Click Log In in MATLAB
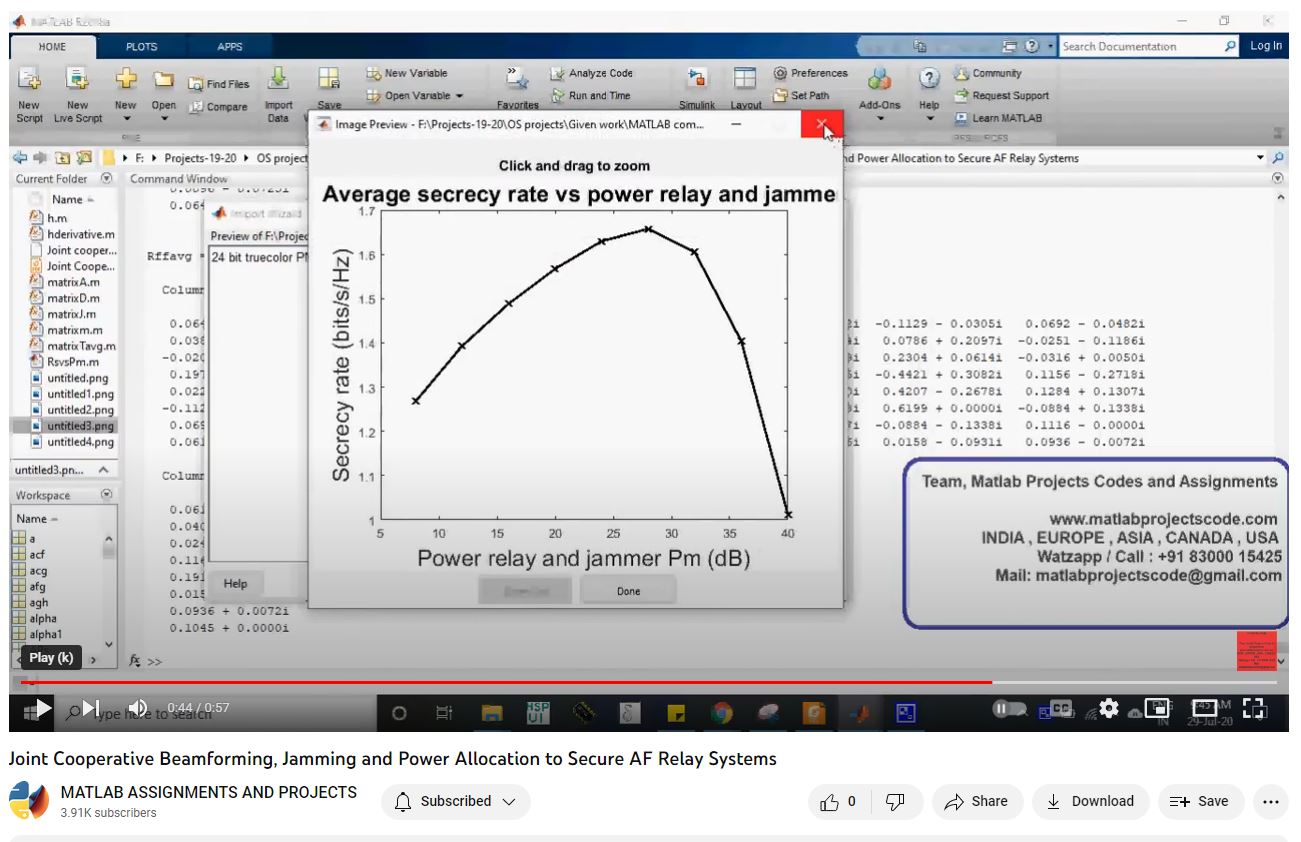Screen dimensions: 1301x842 pyautogui.click(x=1266, y=46)
